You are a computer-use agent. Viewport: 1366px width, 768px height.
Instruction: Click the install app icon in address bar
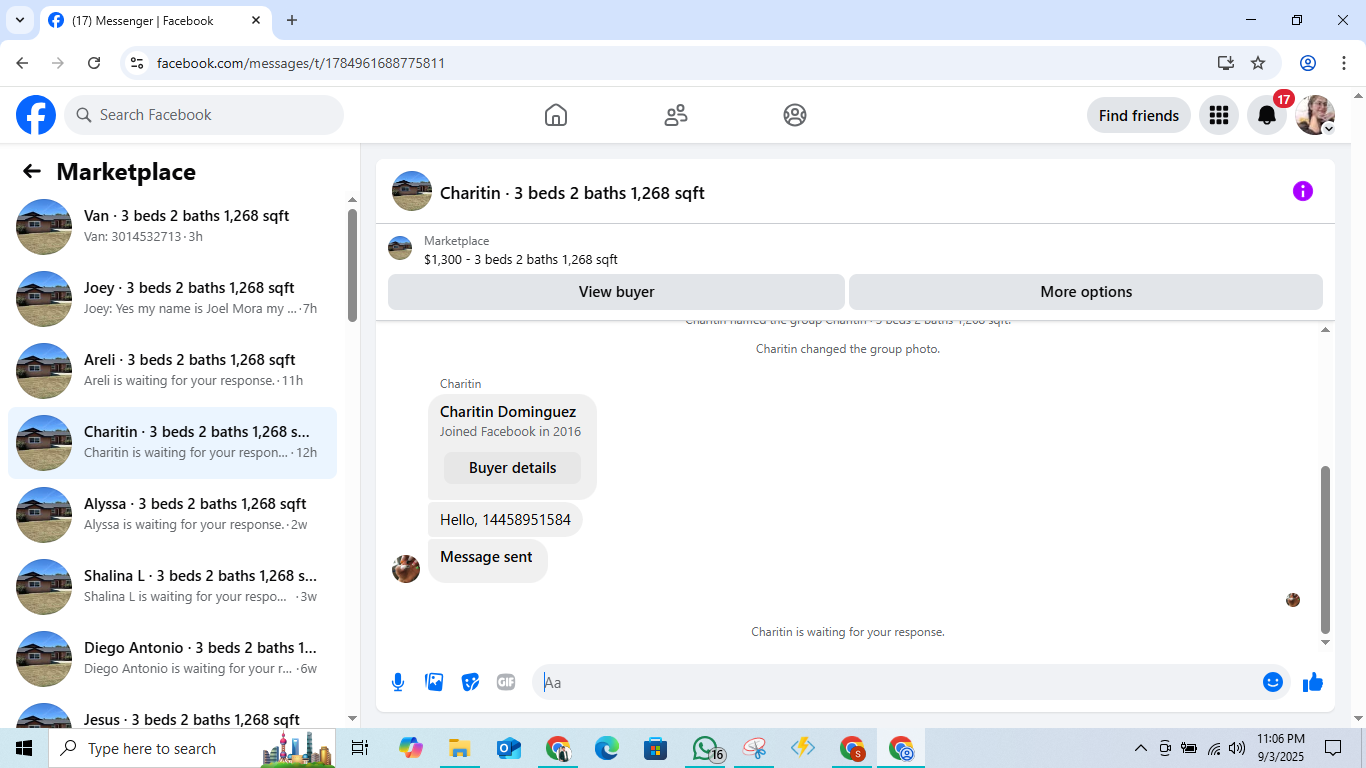pyautogui.click(x=1226, y=63)
